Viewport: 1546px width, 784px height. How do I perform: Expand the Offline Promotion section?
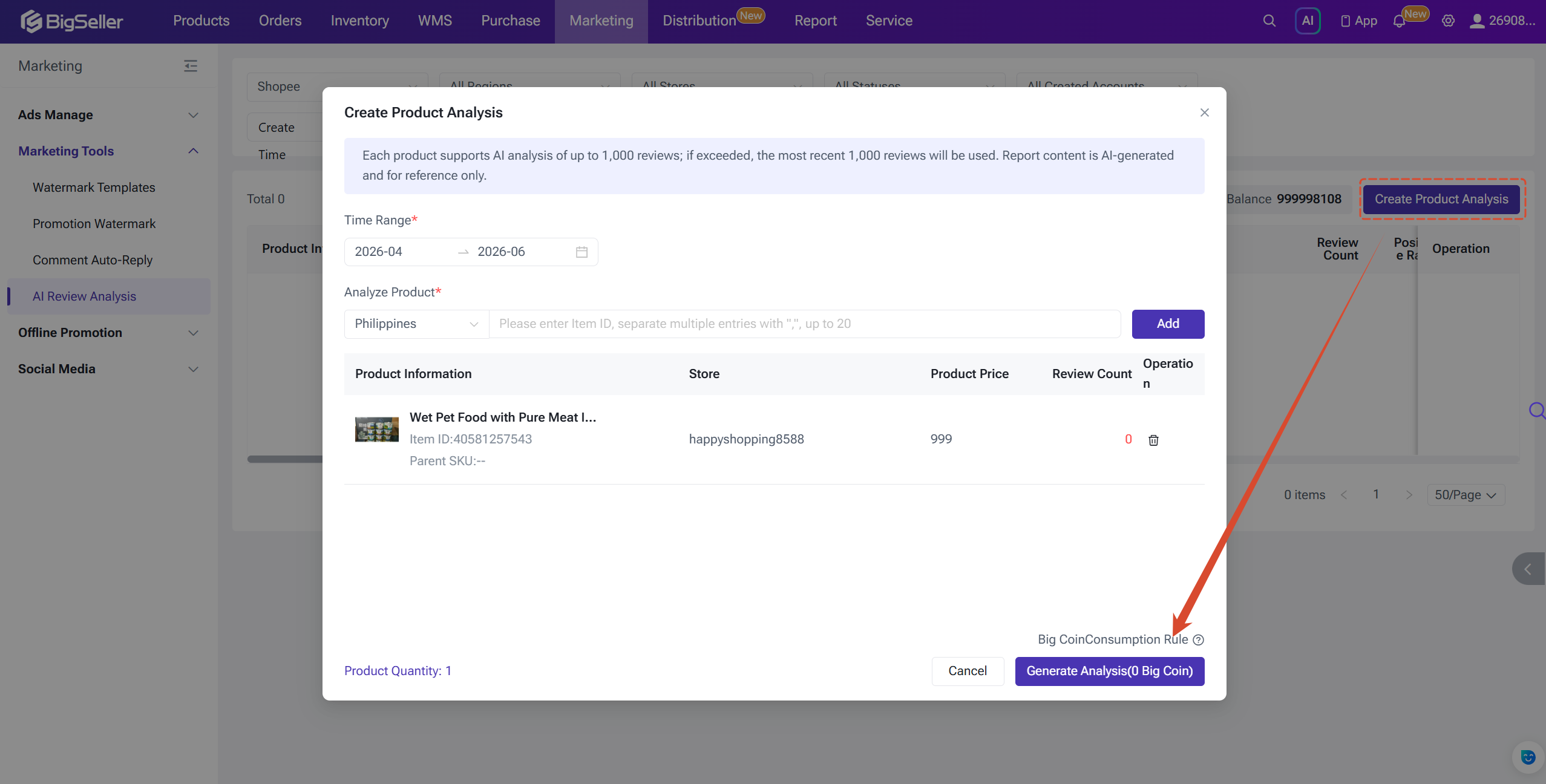(109, 333)
